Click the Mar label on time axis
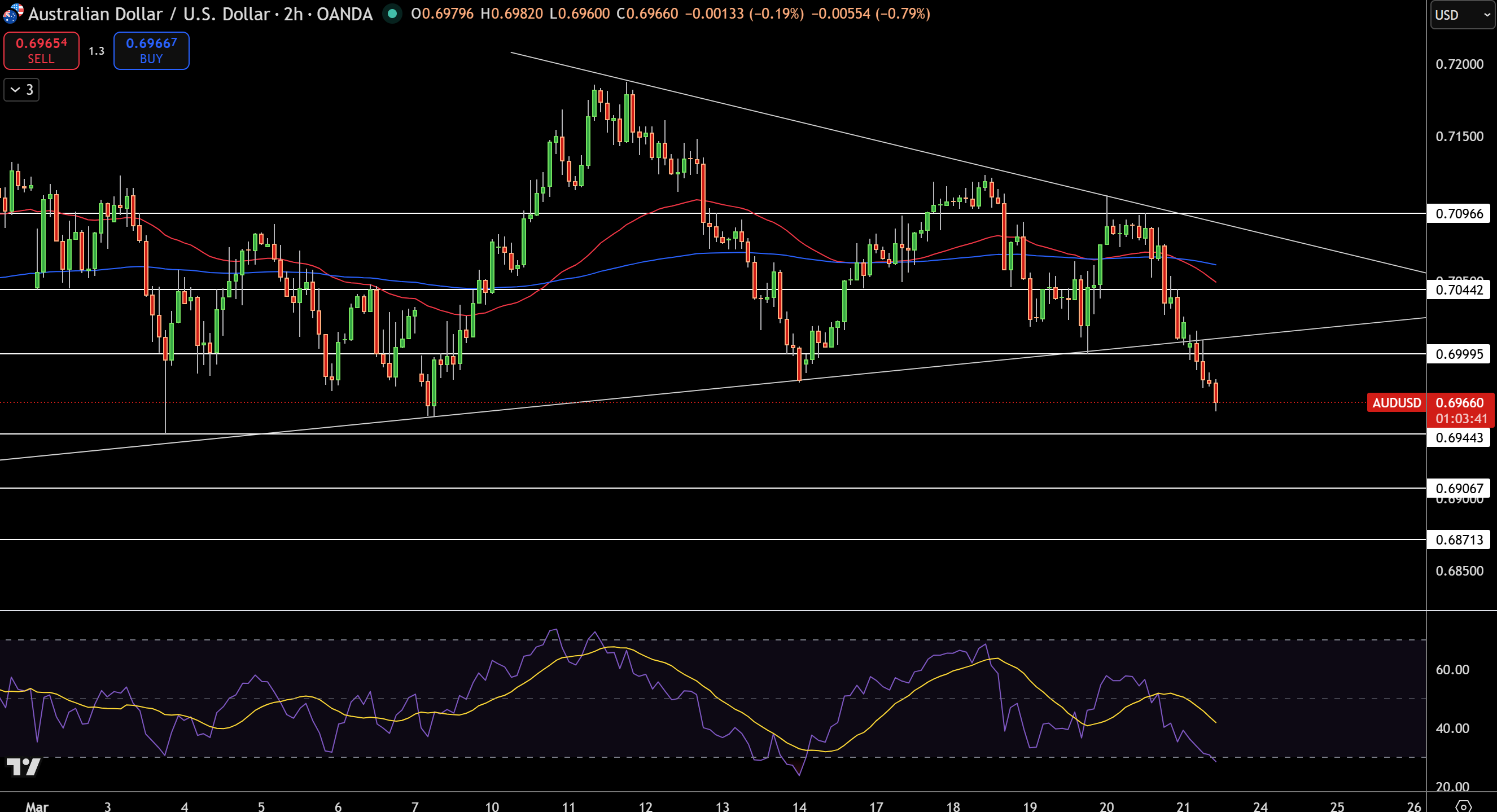1497x812 pixels. (x=37, y=806)
